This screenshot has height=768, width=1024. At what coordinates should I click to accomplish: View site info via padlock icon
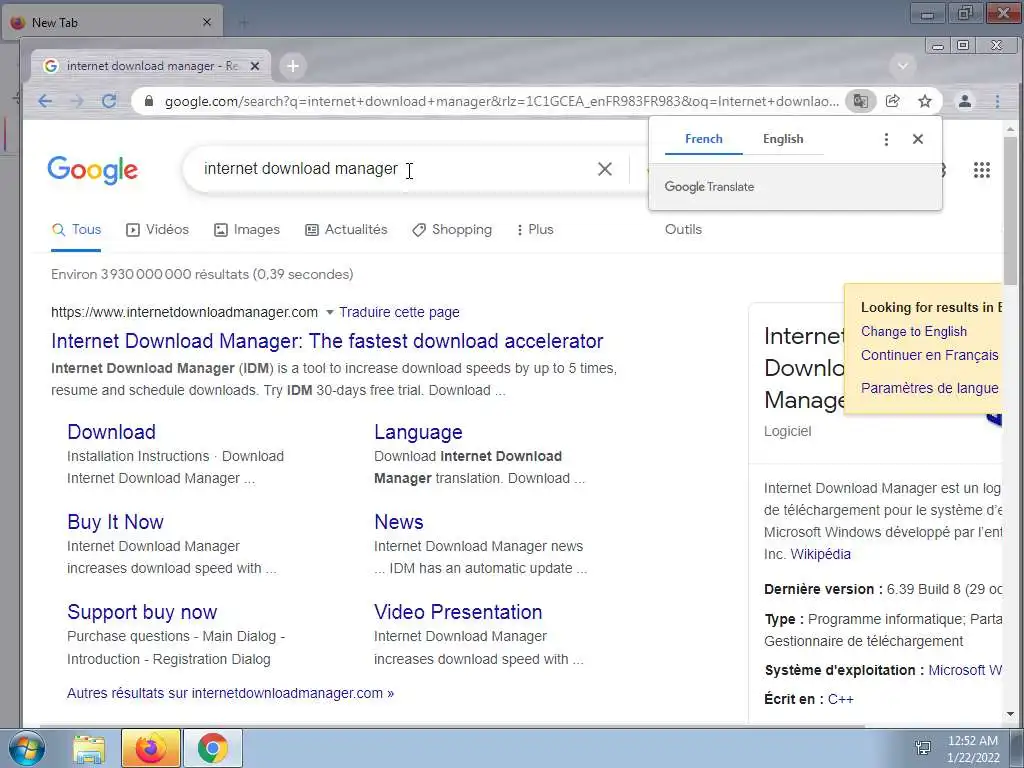(149, 101)
